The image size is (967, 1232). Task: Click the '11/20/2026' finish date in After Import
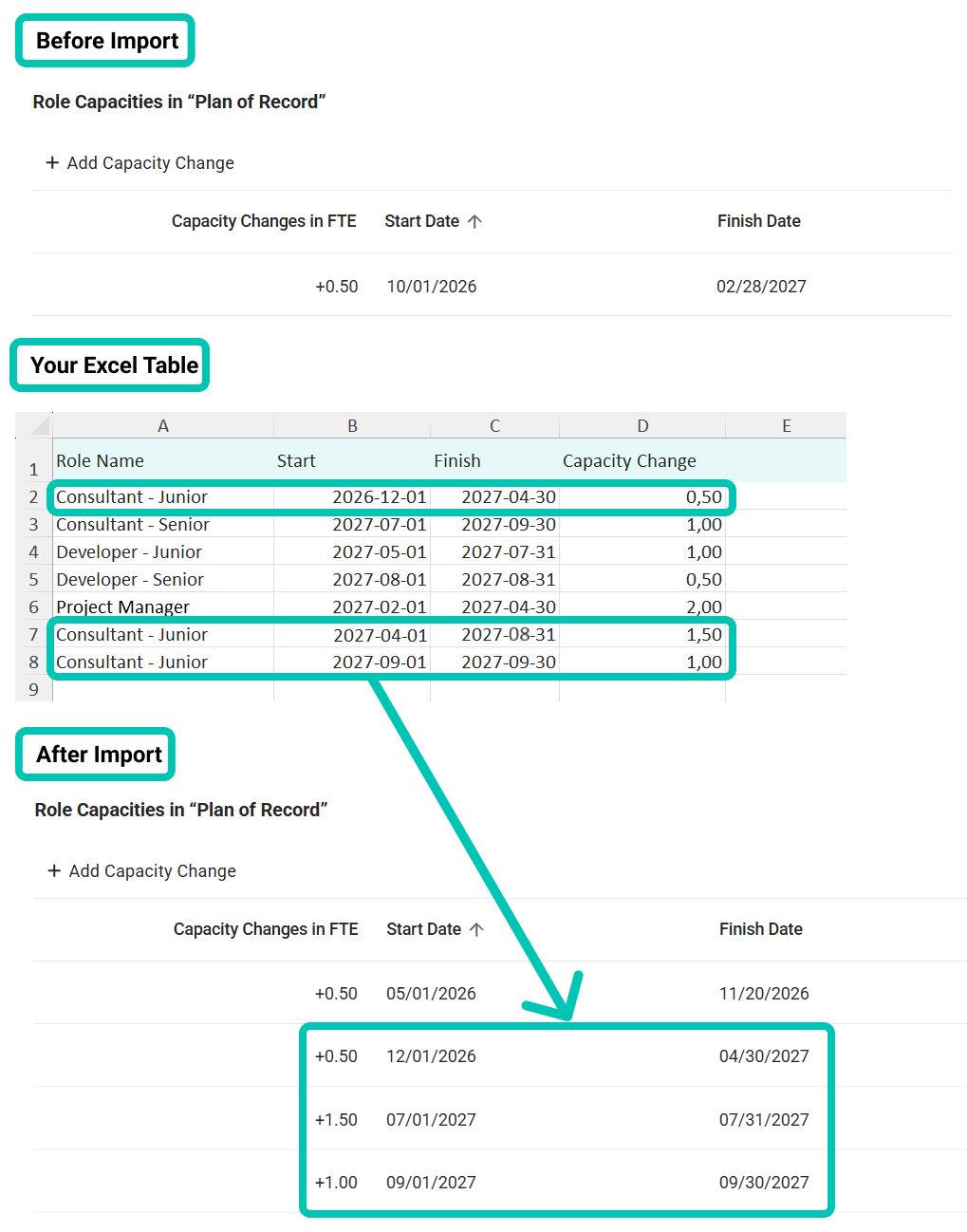pos(764,994)
